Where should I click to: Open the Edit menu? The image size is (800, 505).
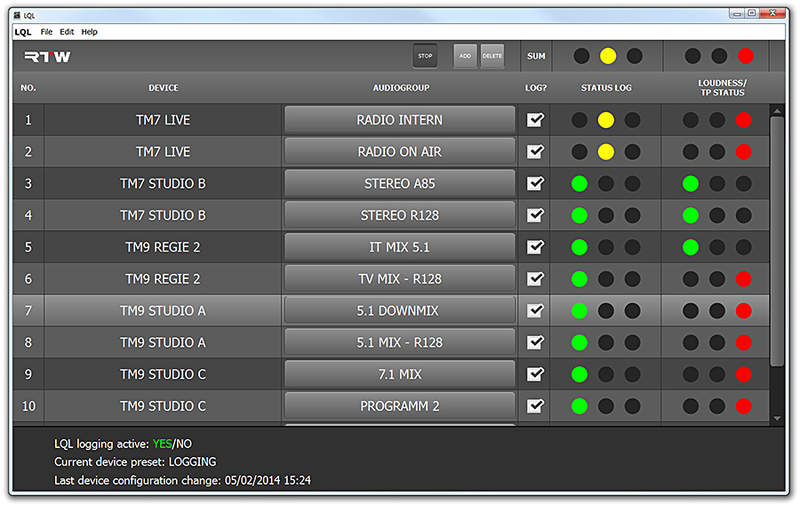coord(67,32)
